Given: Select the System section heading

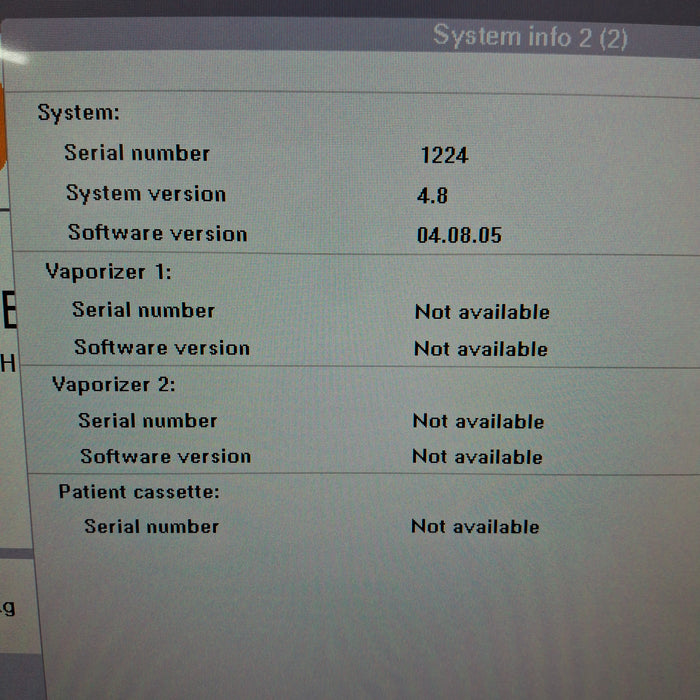Looking at the screenshot, I should click(x=78, y=113).
